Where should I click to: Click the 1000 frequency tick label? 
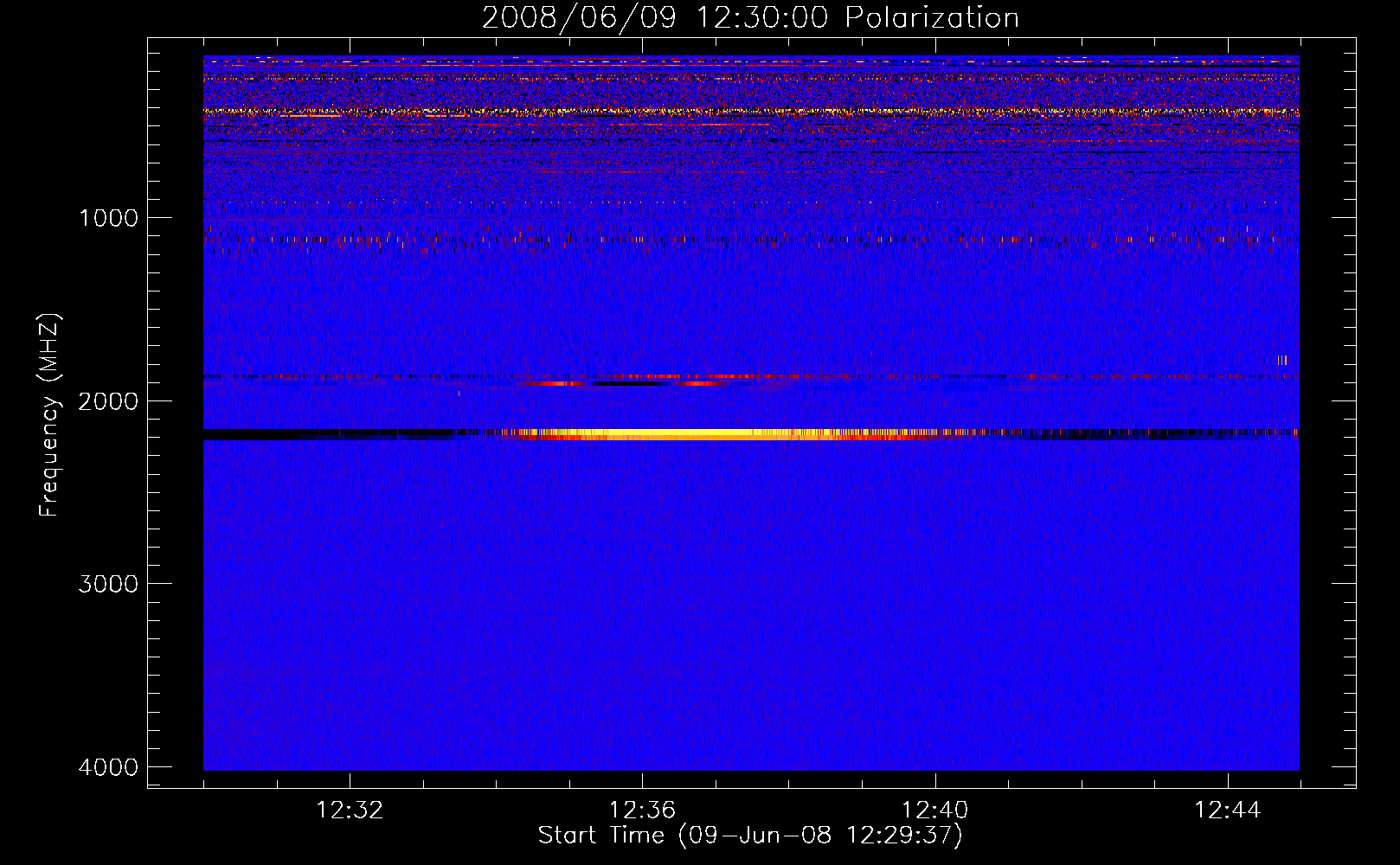click(x=109, y=218)
